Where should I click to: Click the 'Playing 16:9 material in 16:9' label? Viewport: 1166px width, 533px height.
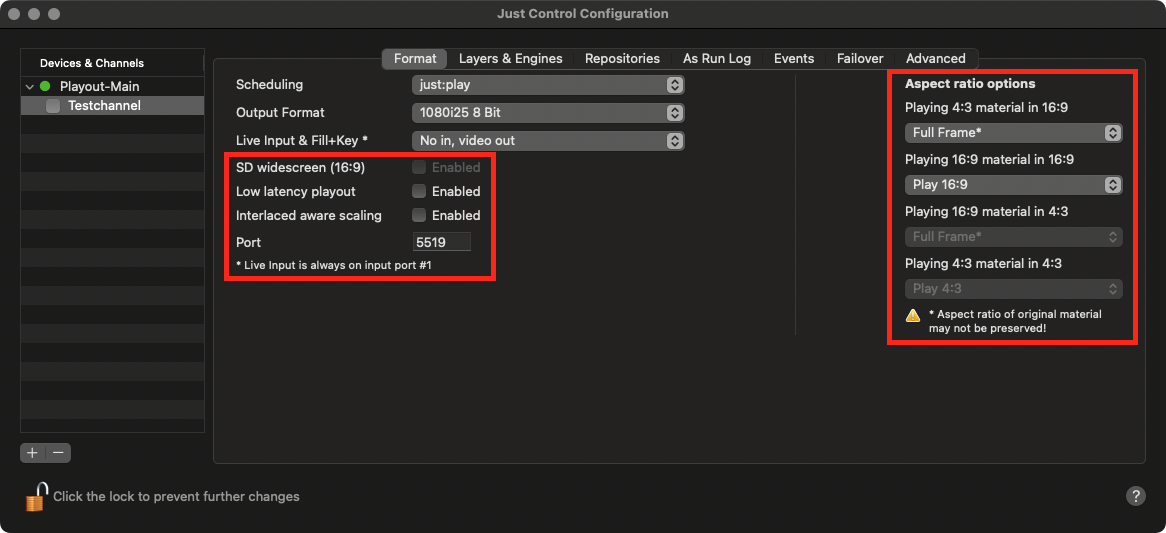[990, 159]
